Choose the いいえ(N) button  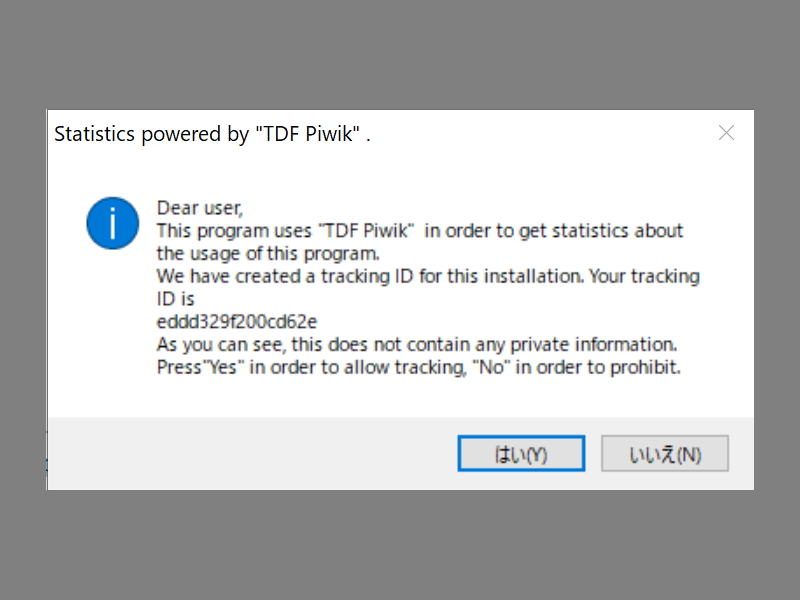click(664, 454)
